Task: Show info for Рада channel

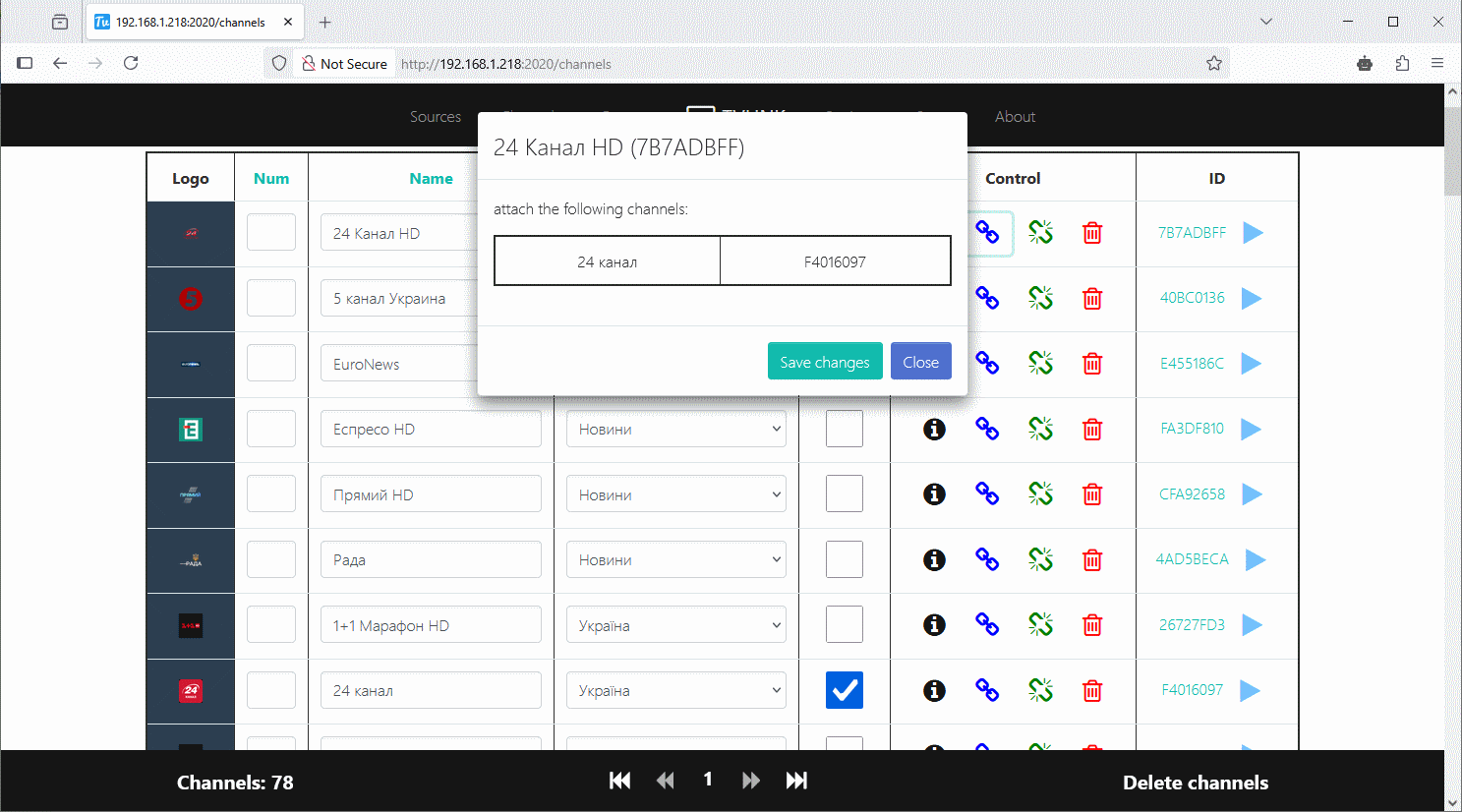Action: (x=934, y=559)
